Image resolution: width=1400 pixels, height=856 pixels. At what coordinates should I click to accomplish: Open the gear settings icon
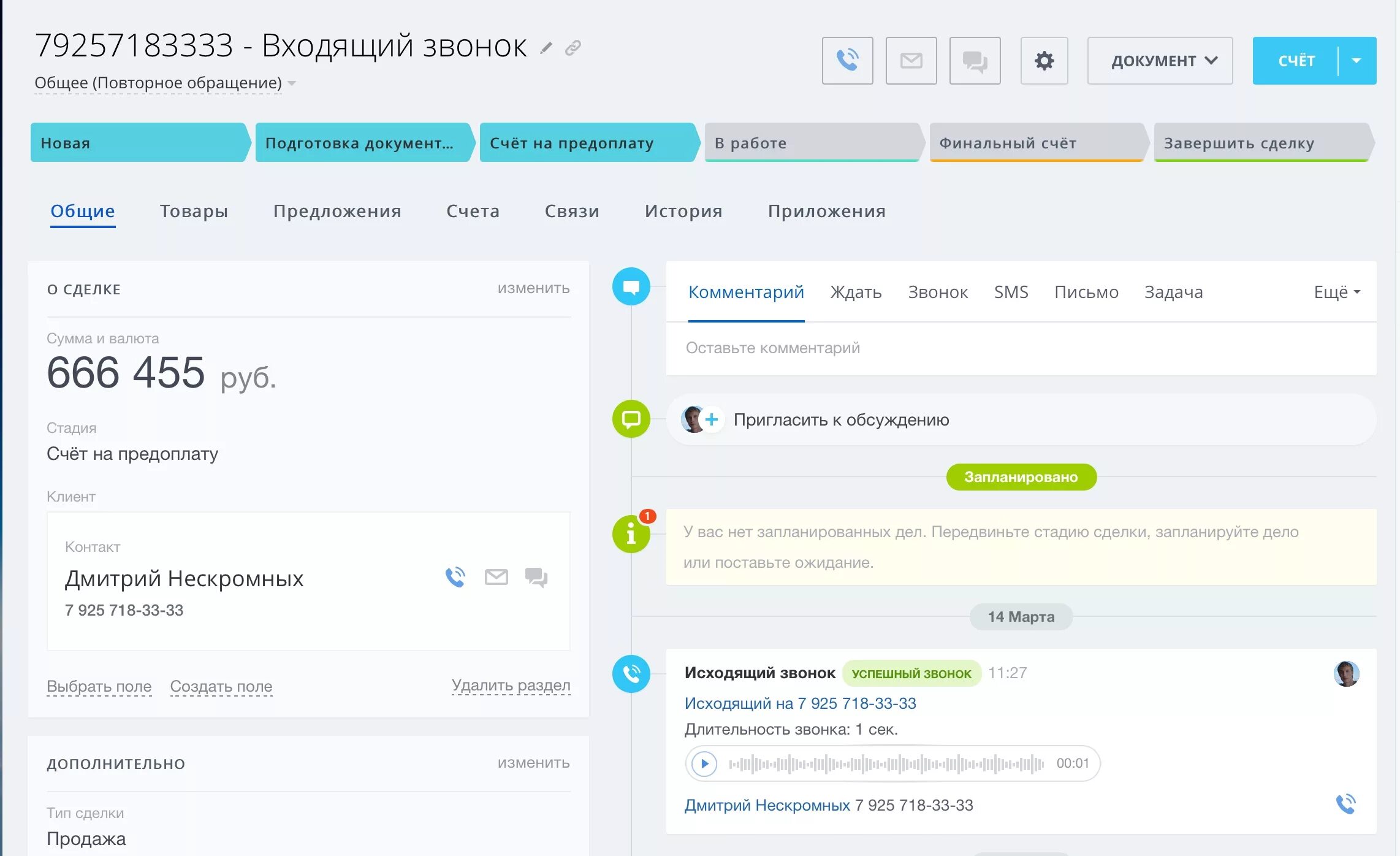coord(1044,60)
